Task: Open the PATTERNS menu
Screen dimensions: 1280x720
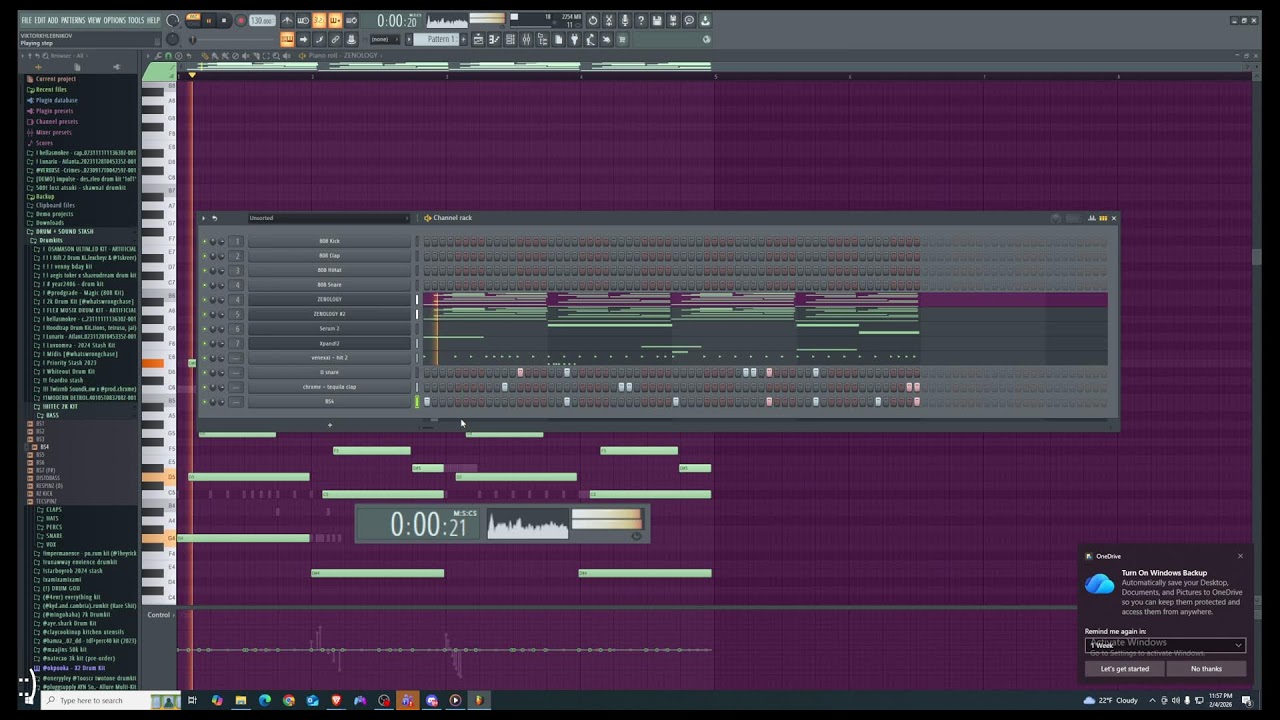Action: (x=73, y=20)
